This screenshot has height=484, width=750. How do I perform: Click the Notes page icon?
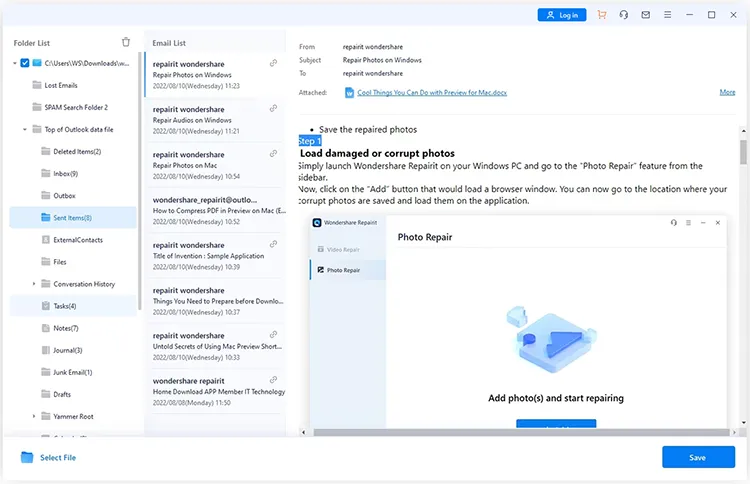(x=46, y=328)
